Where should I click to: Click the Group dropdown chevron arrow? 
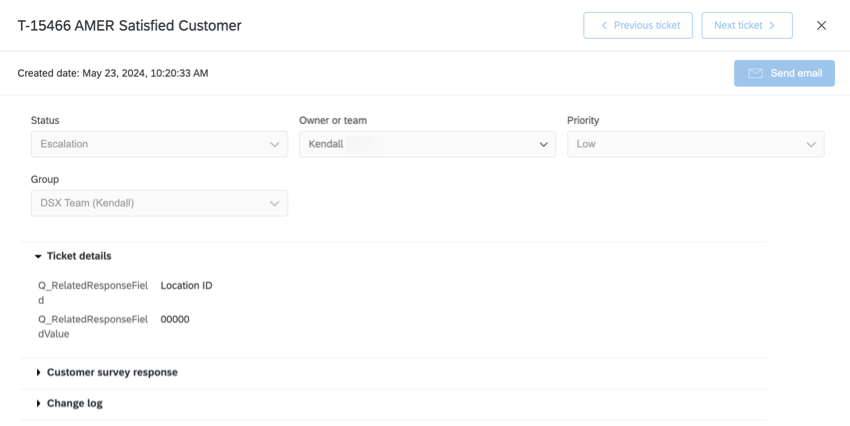(275, 203)
